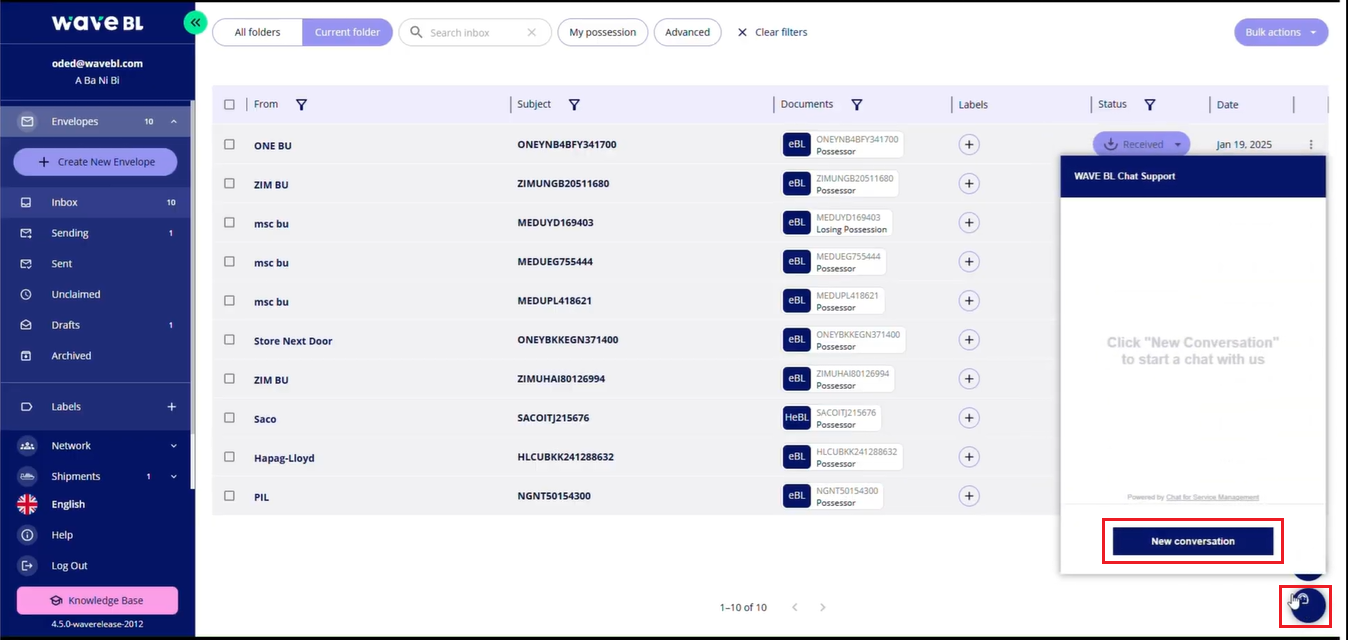
Task: Open the filter for the From column
Action: 301,104
